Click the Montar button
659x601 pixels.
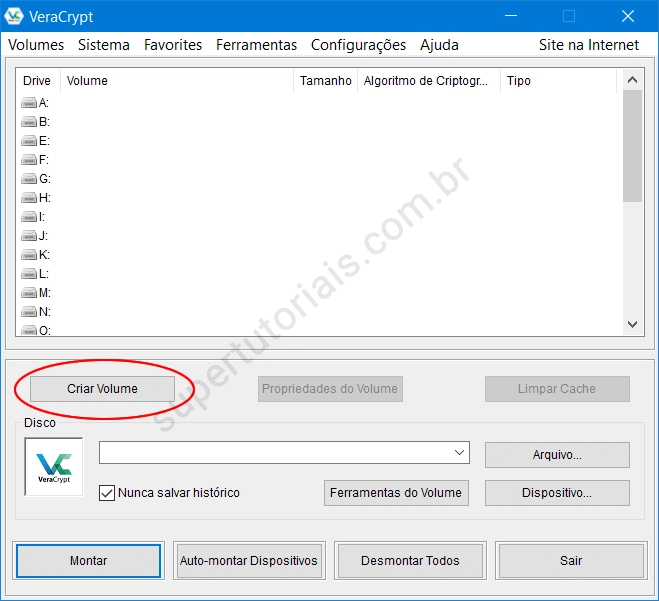tap(88, 561)
